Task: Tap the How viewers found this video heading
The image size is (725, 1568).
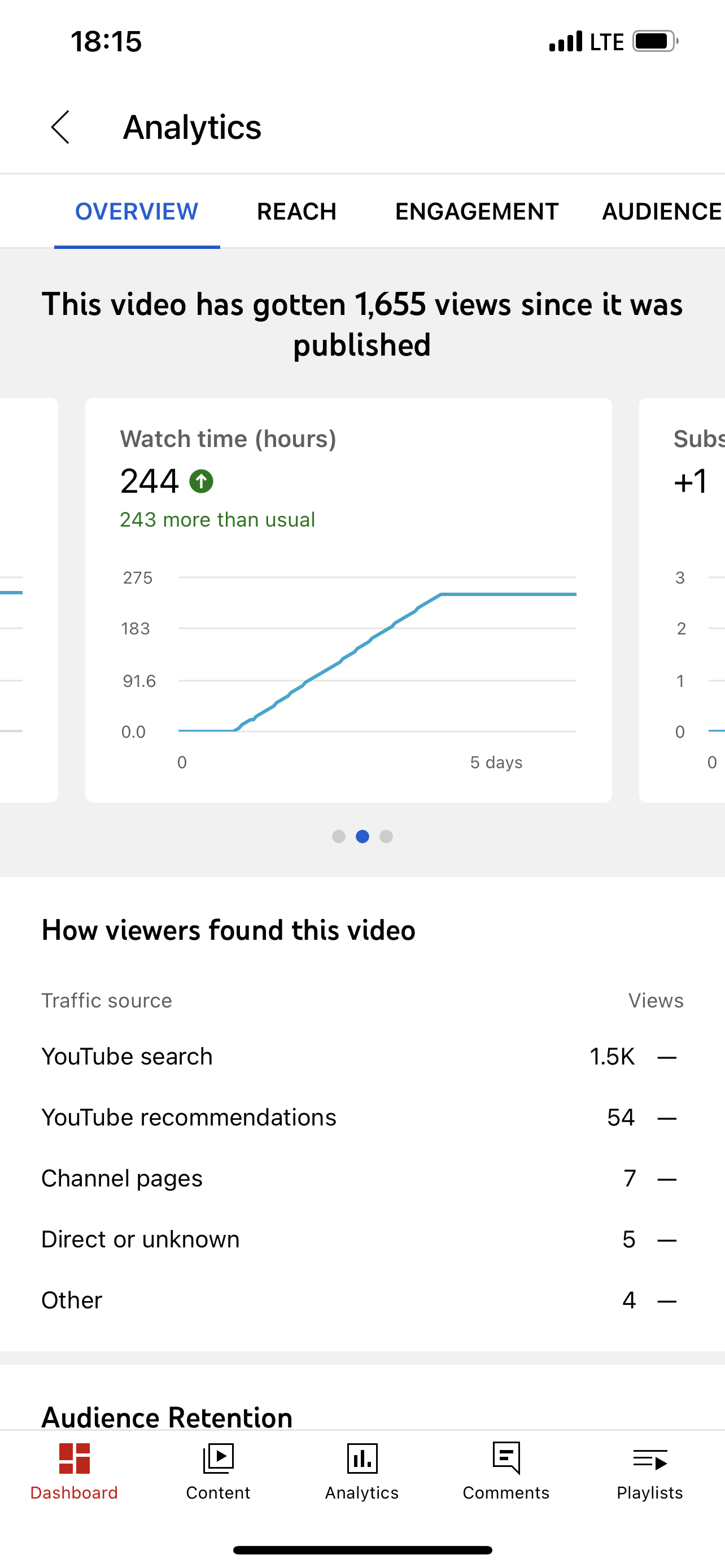Action: coord(228,930)
